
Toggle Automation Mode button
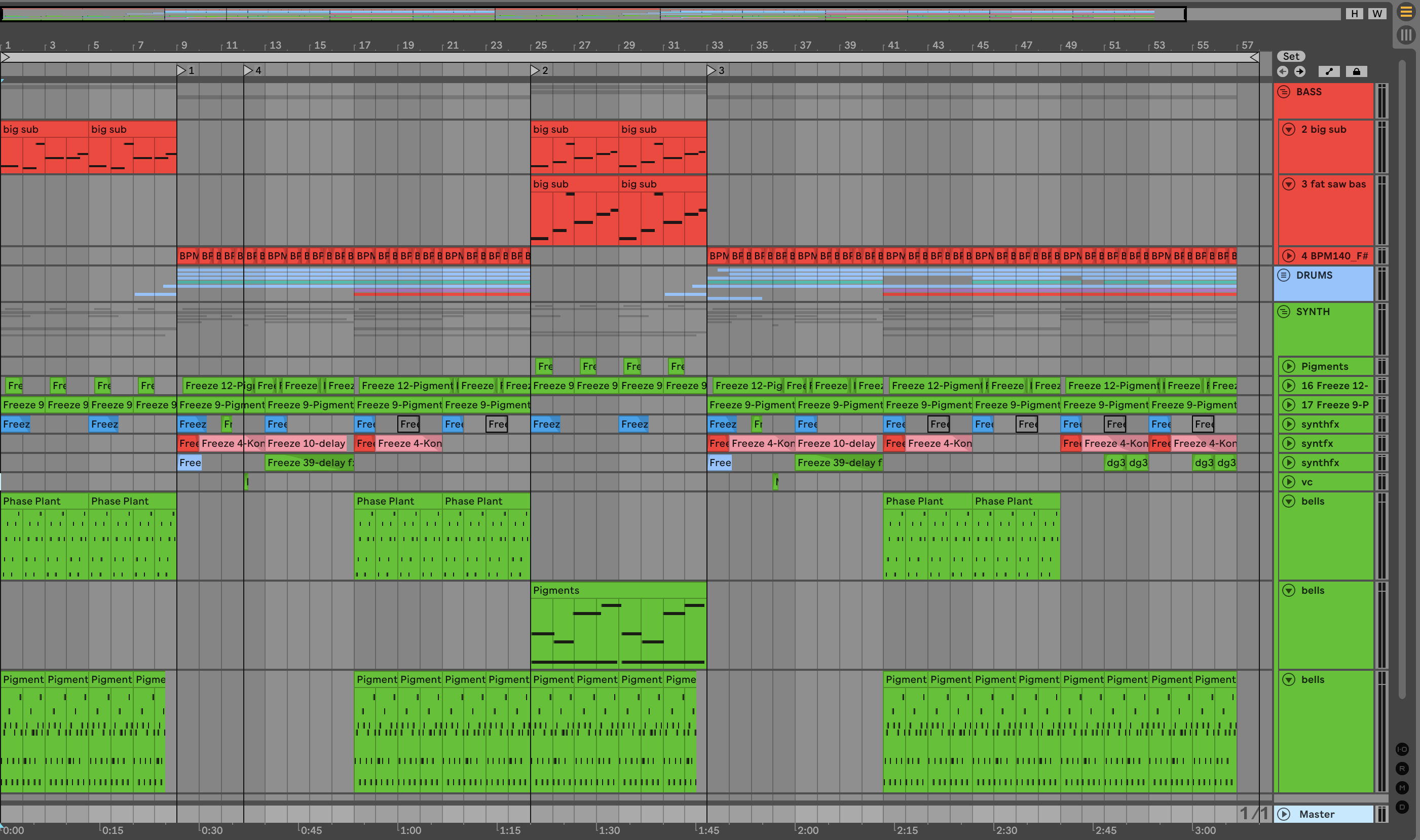click(1329, 71)
